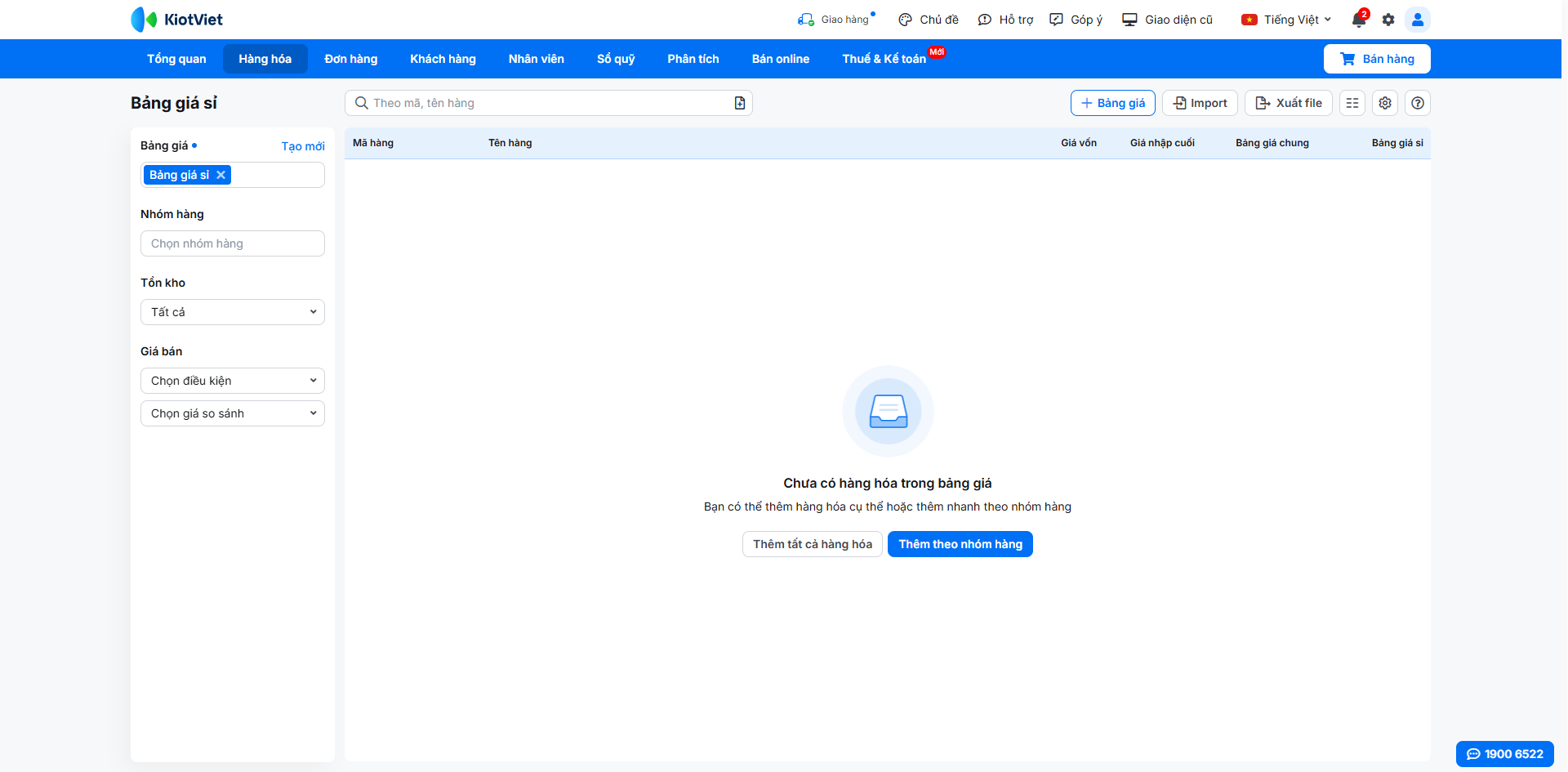Click the import file icon in search box

[x=740, y=103]
